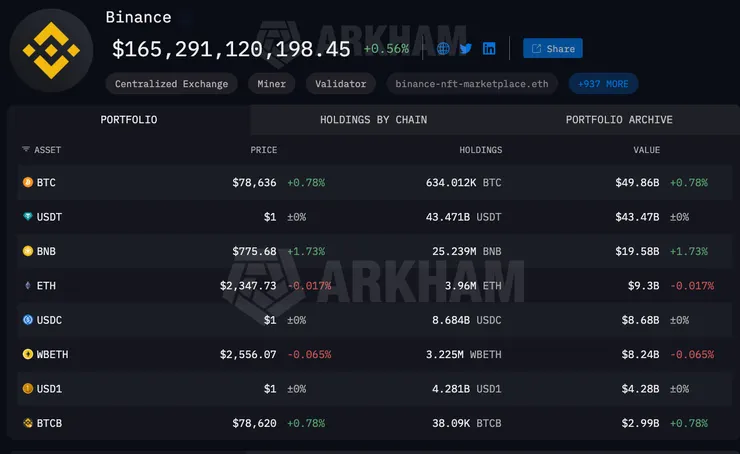
Task: Click the USDT coin icon
Action: (28, 217)
